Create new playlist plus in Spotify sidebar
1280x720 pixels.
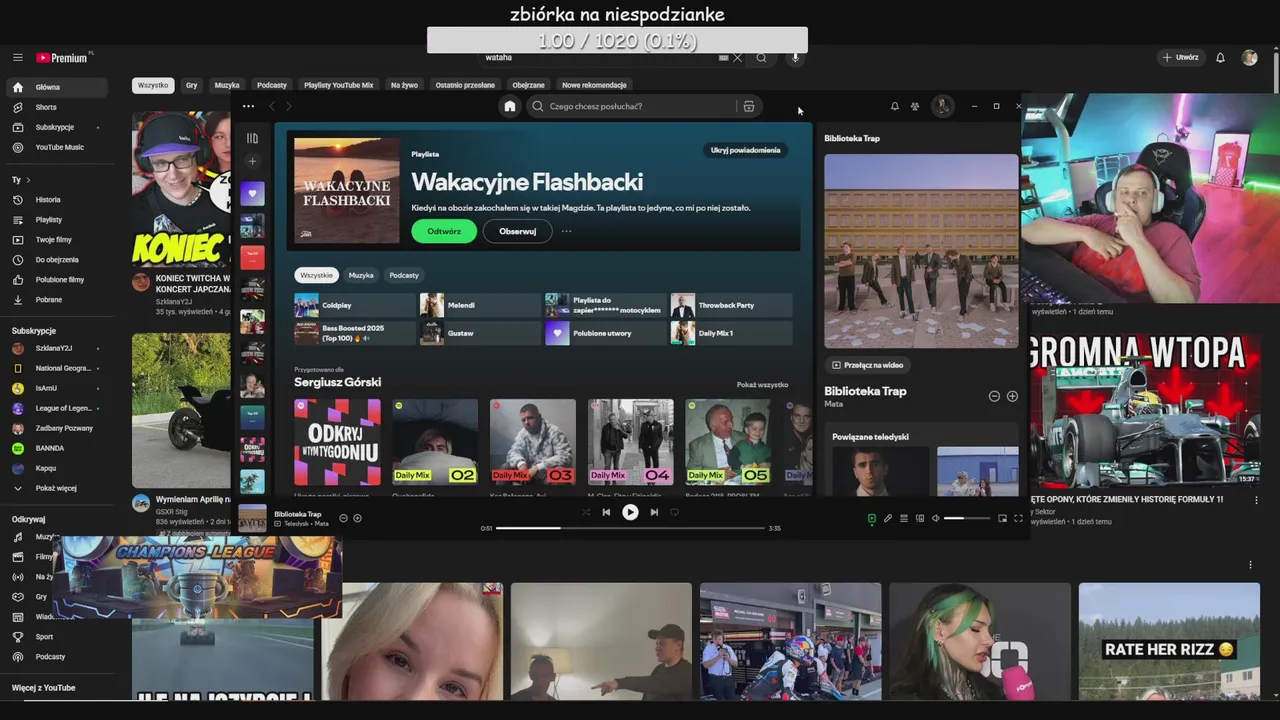(x=252, y=161)
